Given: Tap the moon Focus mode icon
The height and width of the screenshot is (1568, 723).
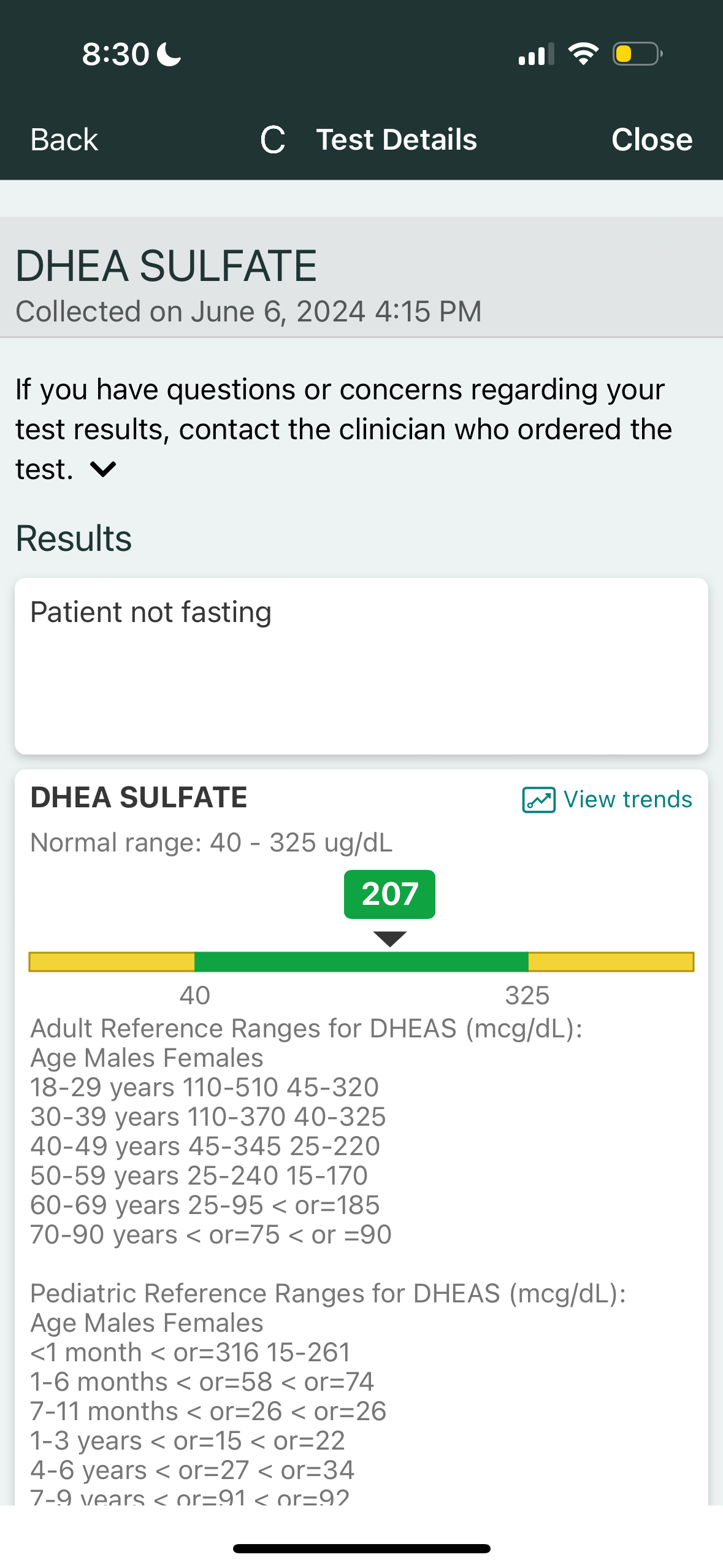Looking at the screenshot, I should pos(169,54).
